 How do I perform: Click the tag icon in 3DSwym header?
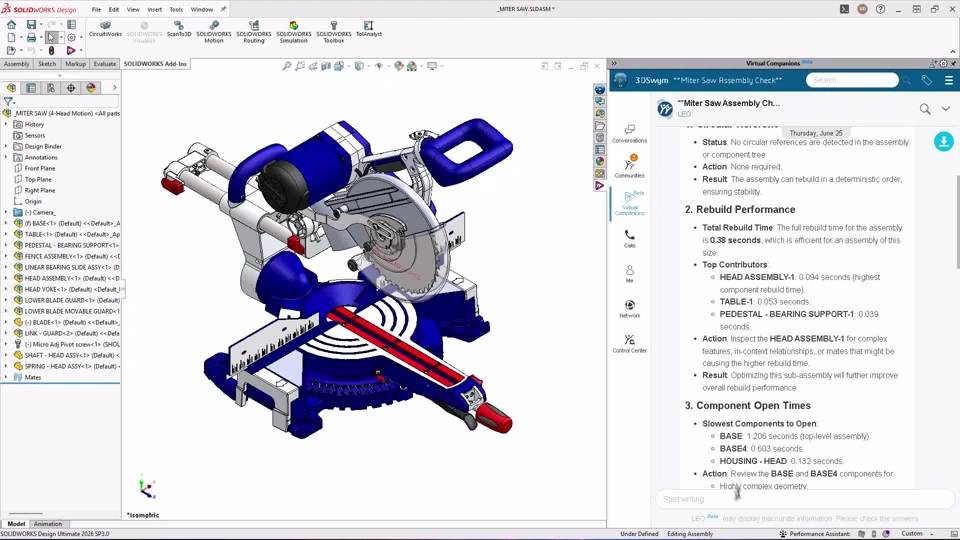[926, 80]
